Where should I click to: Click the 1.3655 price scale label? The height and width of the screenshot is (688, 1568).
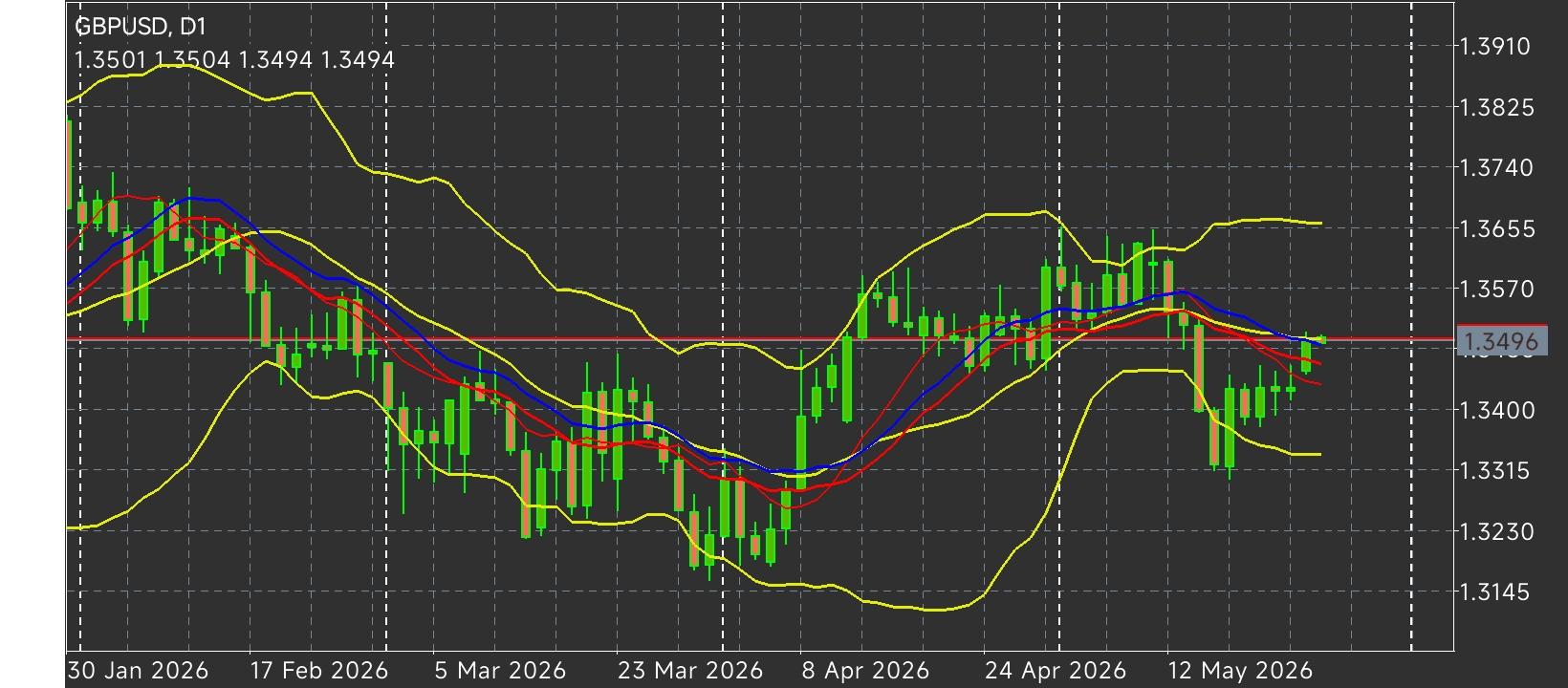click(x=1497, y=228)
